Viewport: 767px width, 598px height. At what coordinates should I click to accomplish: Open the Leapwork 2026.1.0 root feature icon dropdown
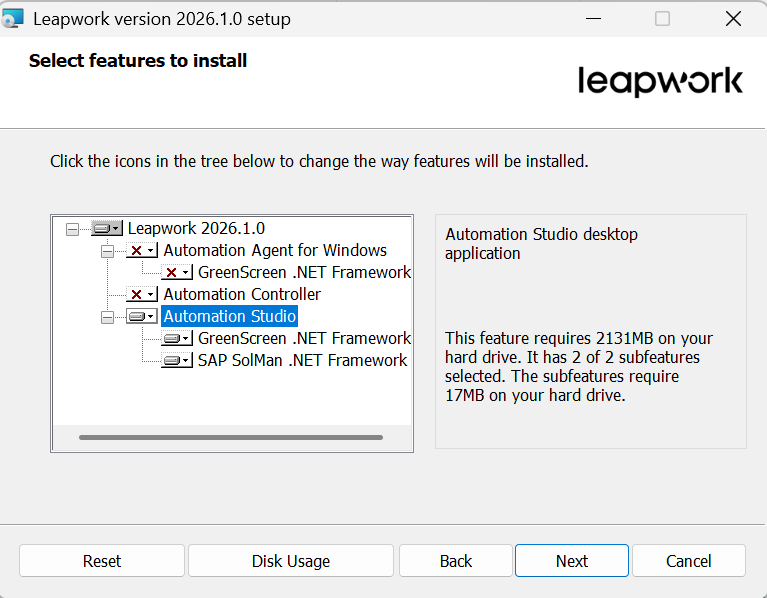(107, 228)
